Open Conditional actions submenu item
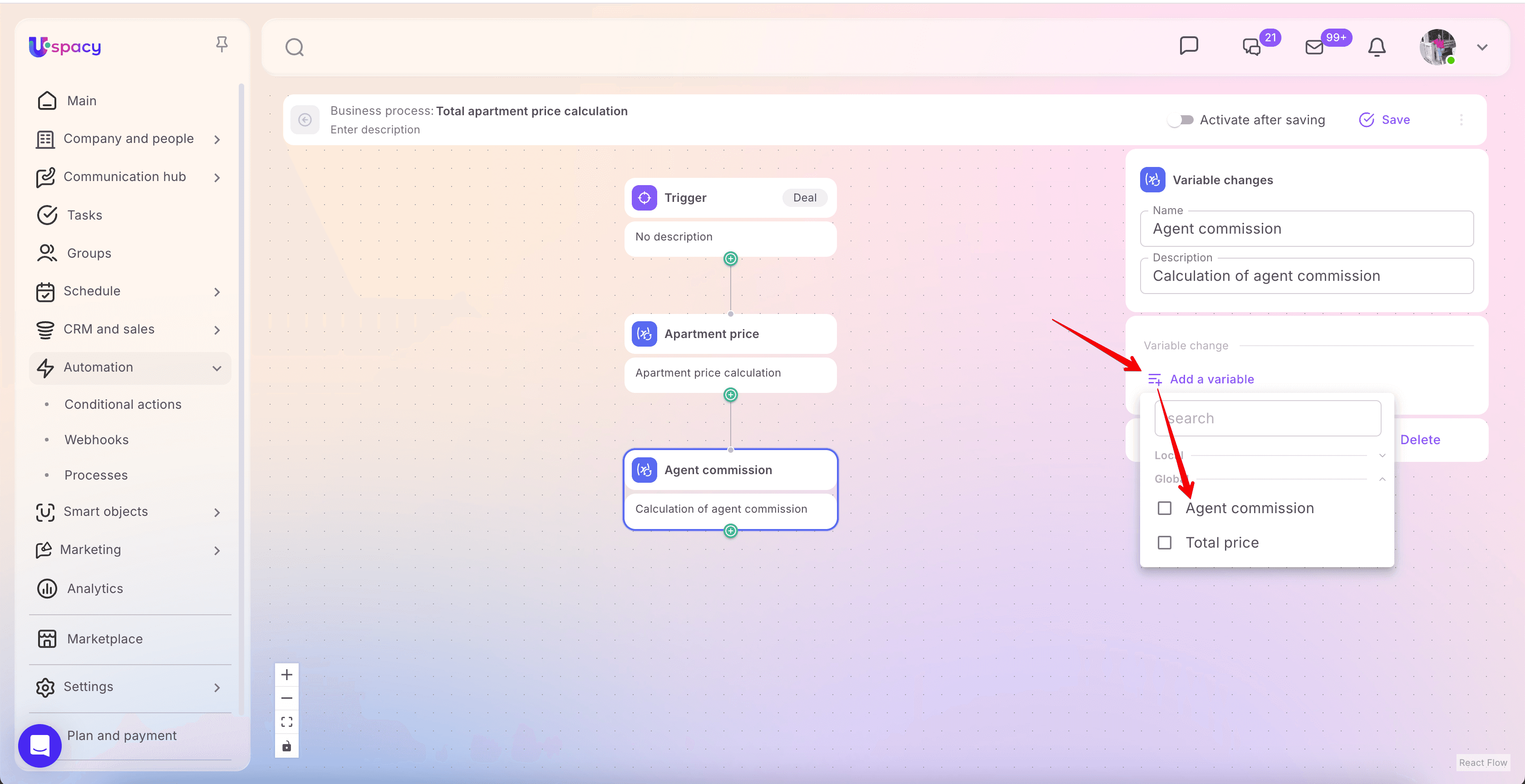The image size is (1525, 784). tap(123, 404)
